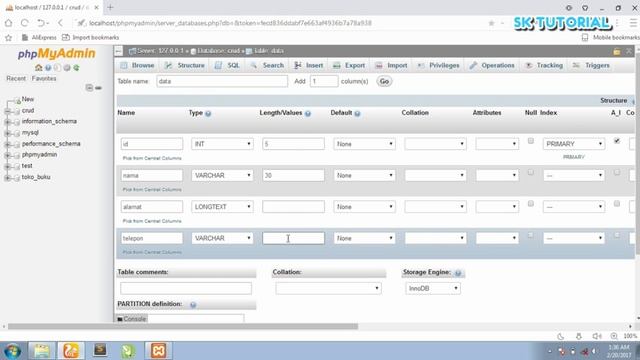
Task: Toggle Null checkbox for telepon column
Action: (x=531, y=235)
